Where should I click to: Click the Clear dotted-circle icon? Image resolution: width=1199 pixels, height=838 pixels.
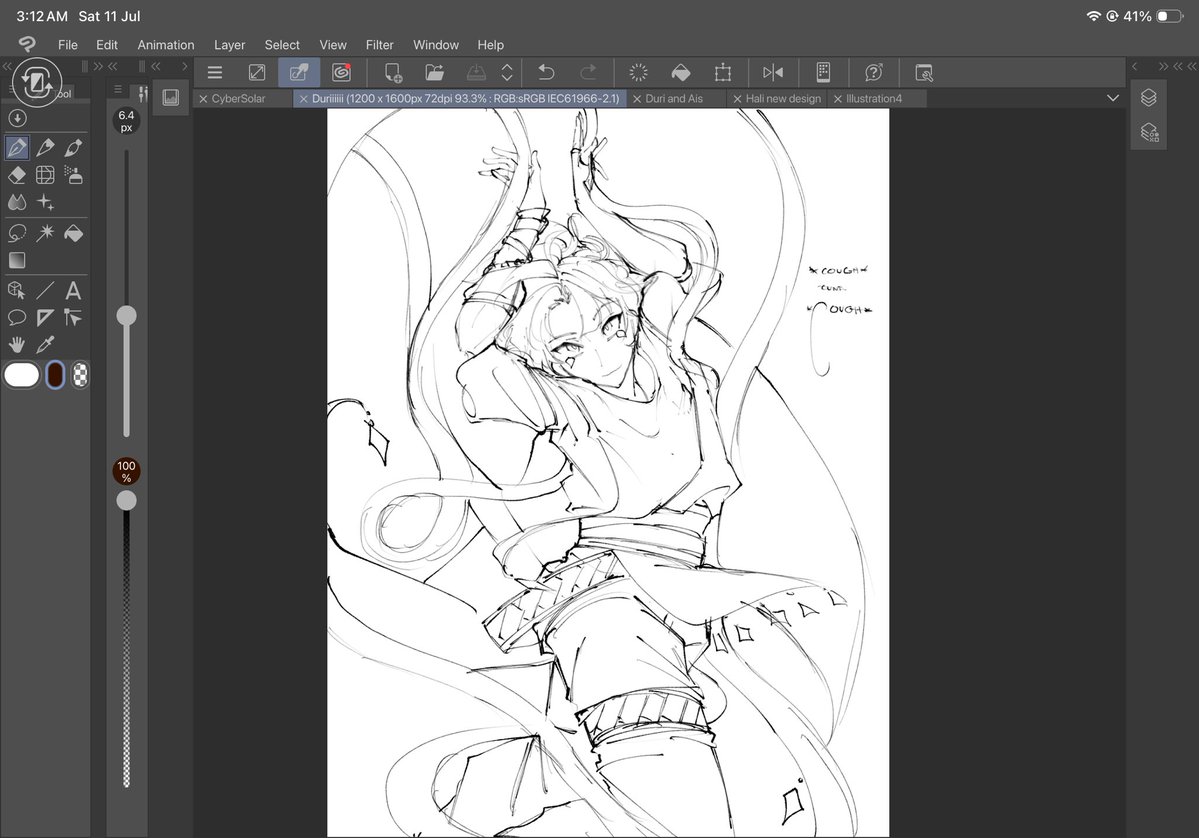[638, 73]
